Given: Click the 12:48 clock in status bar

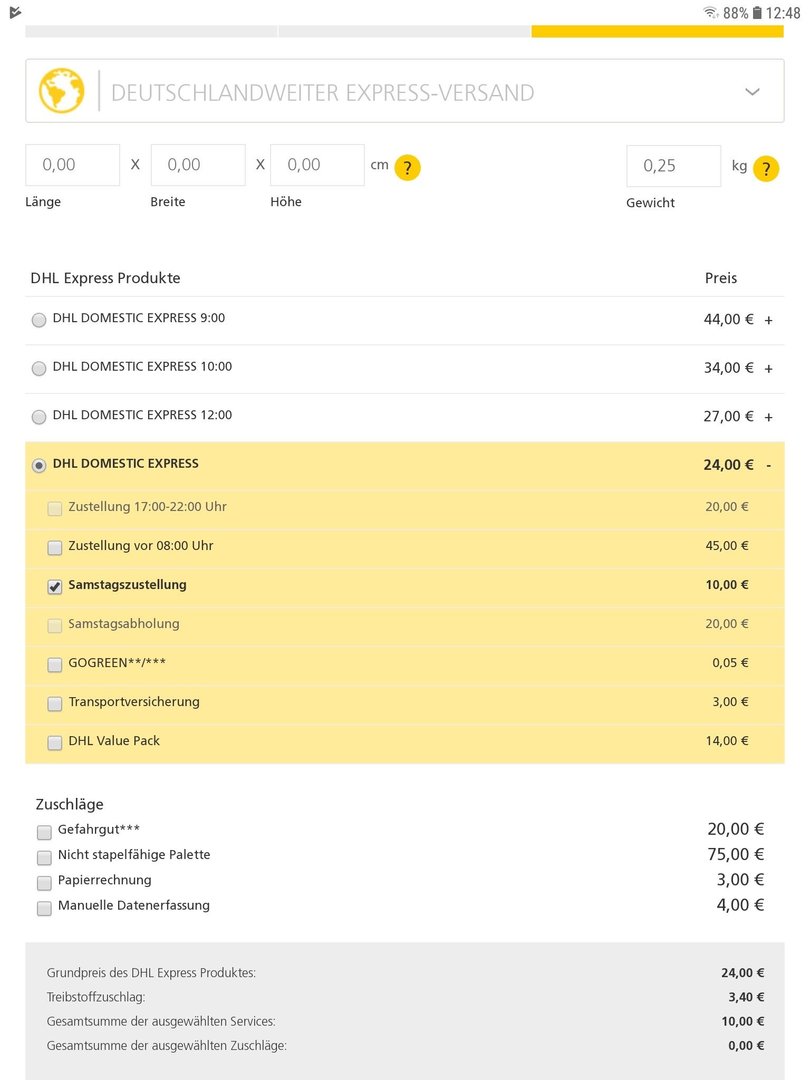Looking at the screenshot, I should tap(783, 13).
